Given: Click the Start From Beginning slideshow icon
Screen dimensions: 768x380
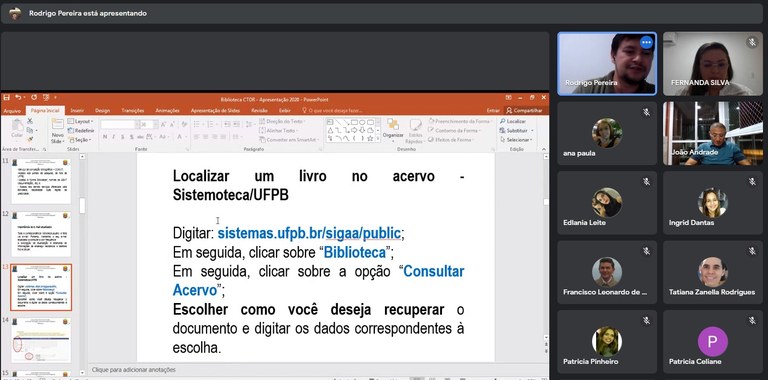Looking at the screenshot, I should (46, 97).
